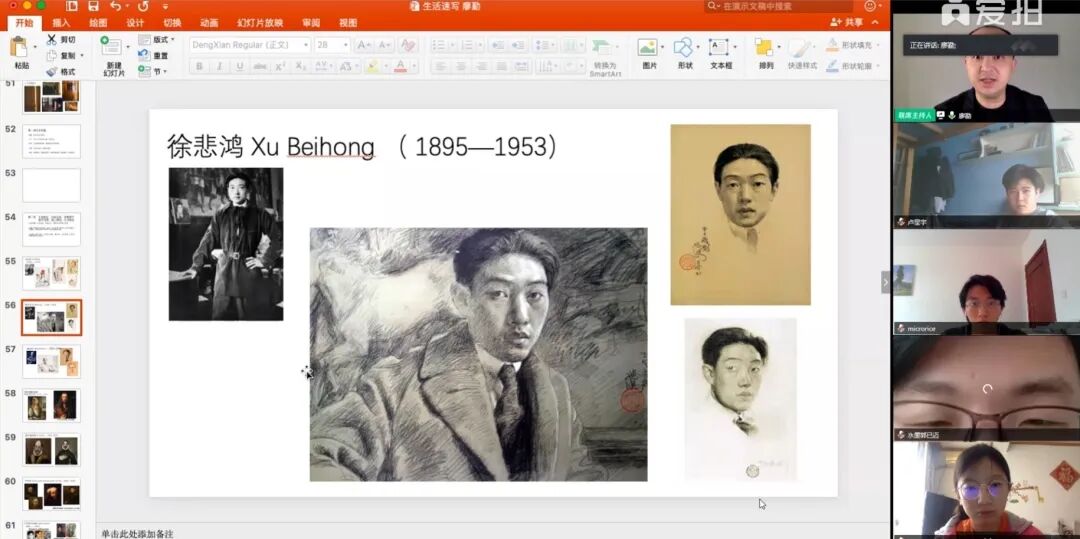Viewport: 1080px width, 539px height.
Task: Toggle left text alignment
Action: (441, 66)
